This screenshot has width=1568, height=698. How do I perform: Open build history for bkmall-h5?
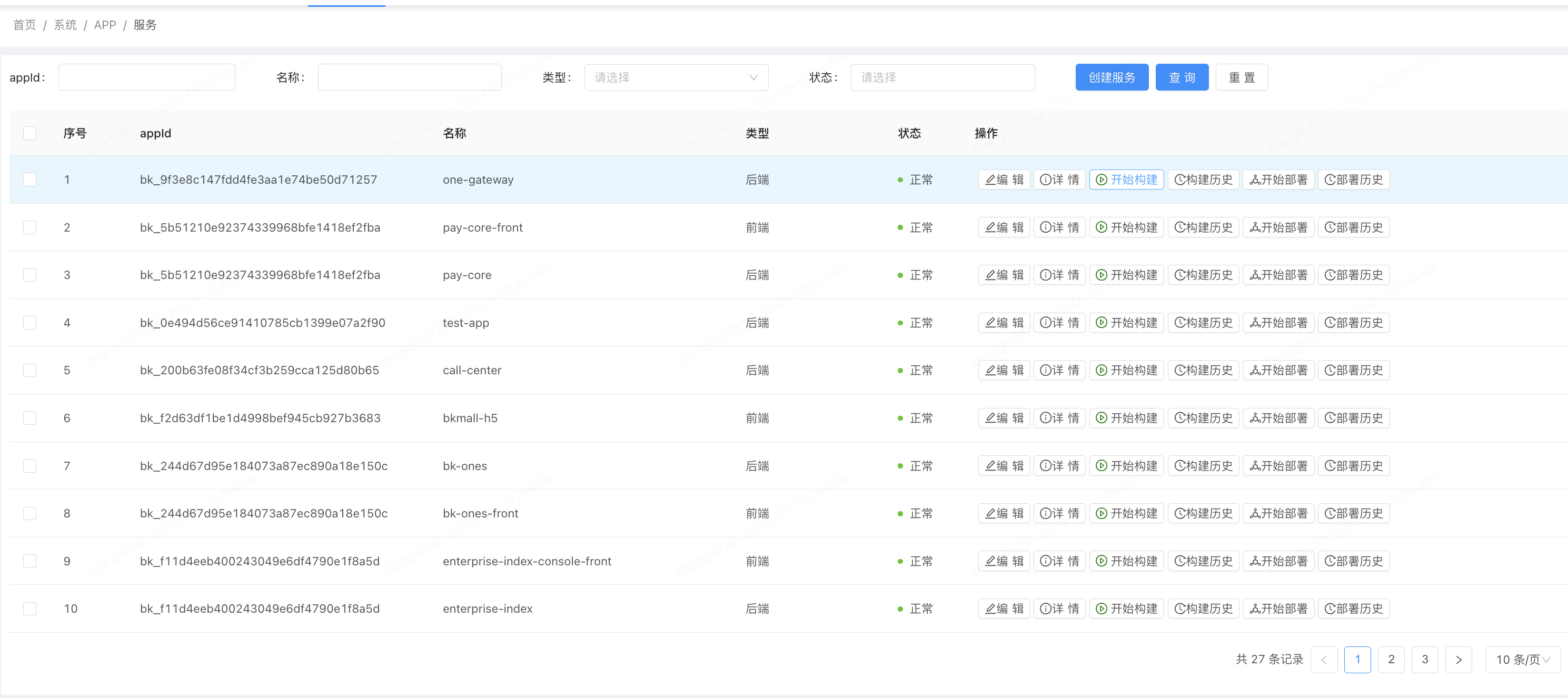click(1203, 418)
